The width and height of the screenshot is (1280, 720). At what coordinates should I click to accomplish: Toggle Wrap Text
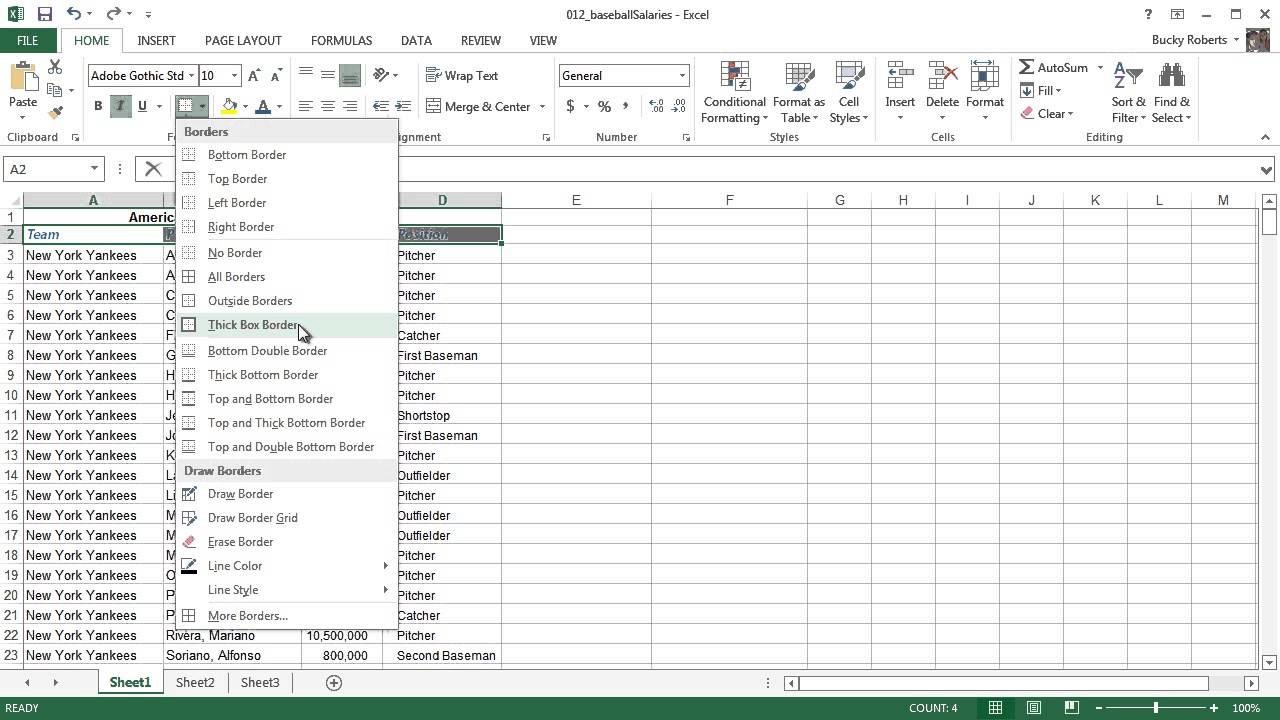click(462, 75)
